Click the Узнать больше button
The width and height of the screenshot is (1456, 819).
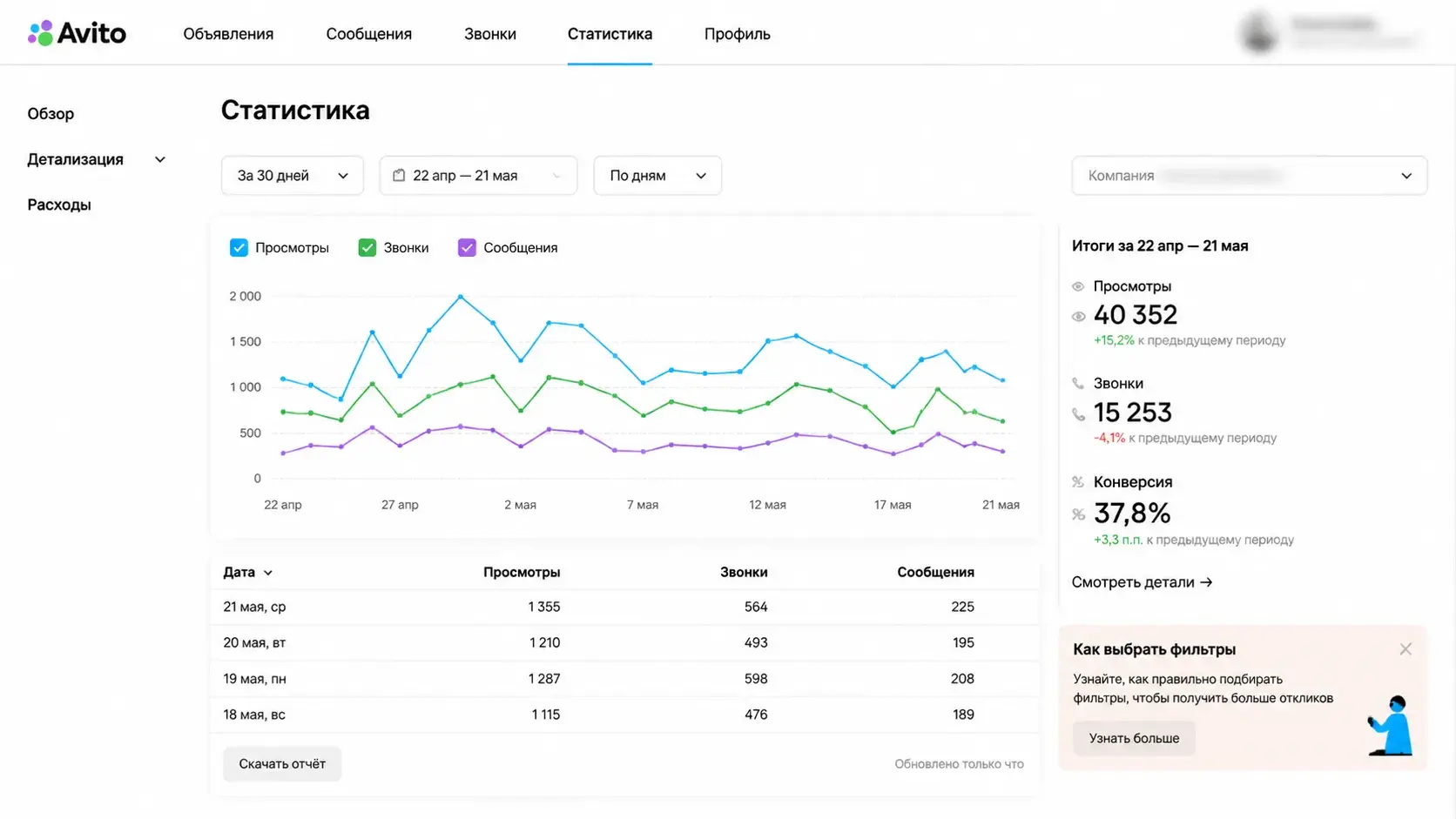1134,738
